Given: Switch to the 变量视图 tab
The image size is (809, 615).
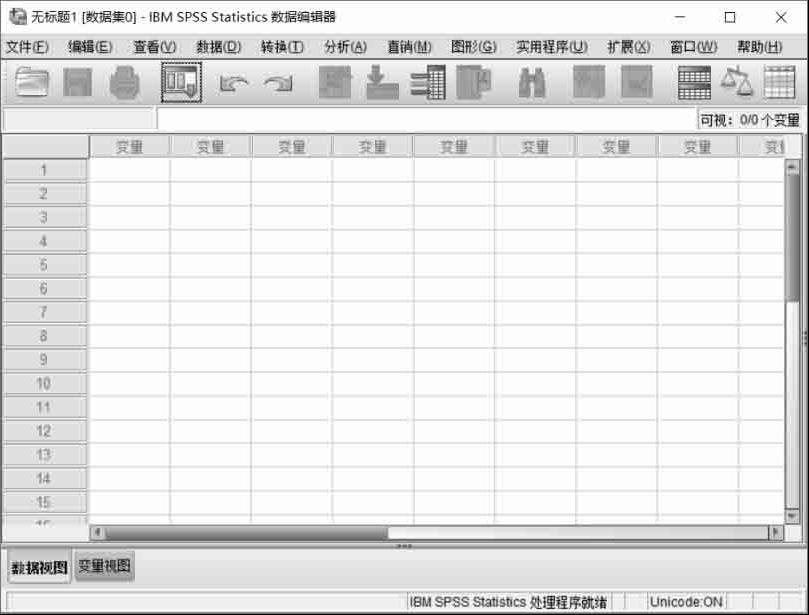Looking at the screenshot, I should [x=105, y=566].
